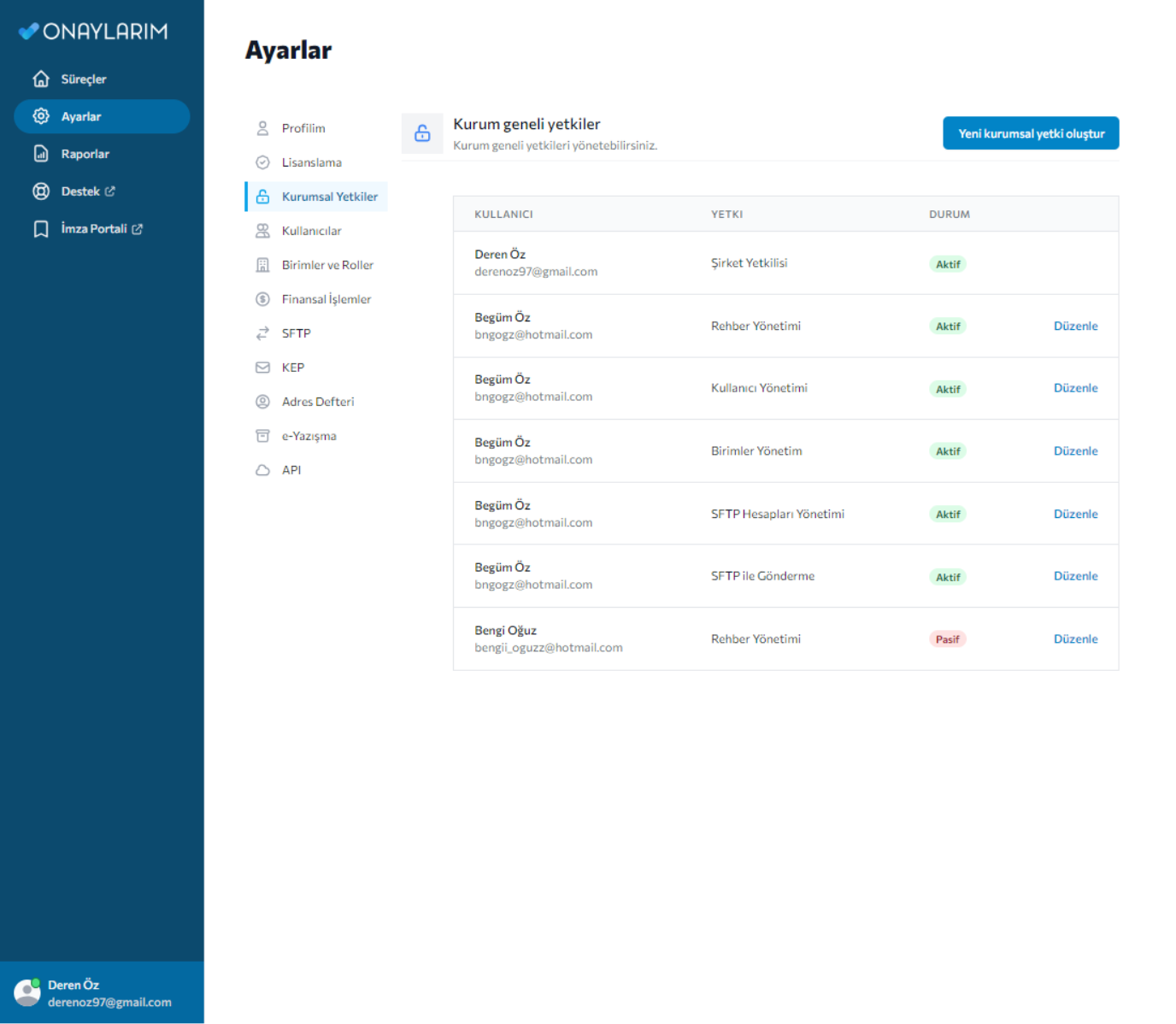This screenshot has height=1024, width=1176.
Task: Click Düzenle for SFTP ile Gönderme row
Action: 1075,576
